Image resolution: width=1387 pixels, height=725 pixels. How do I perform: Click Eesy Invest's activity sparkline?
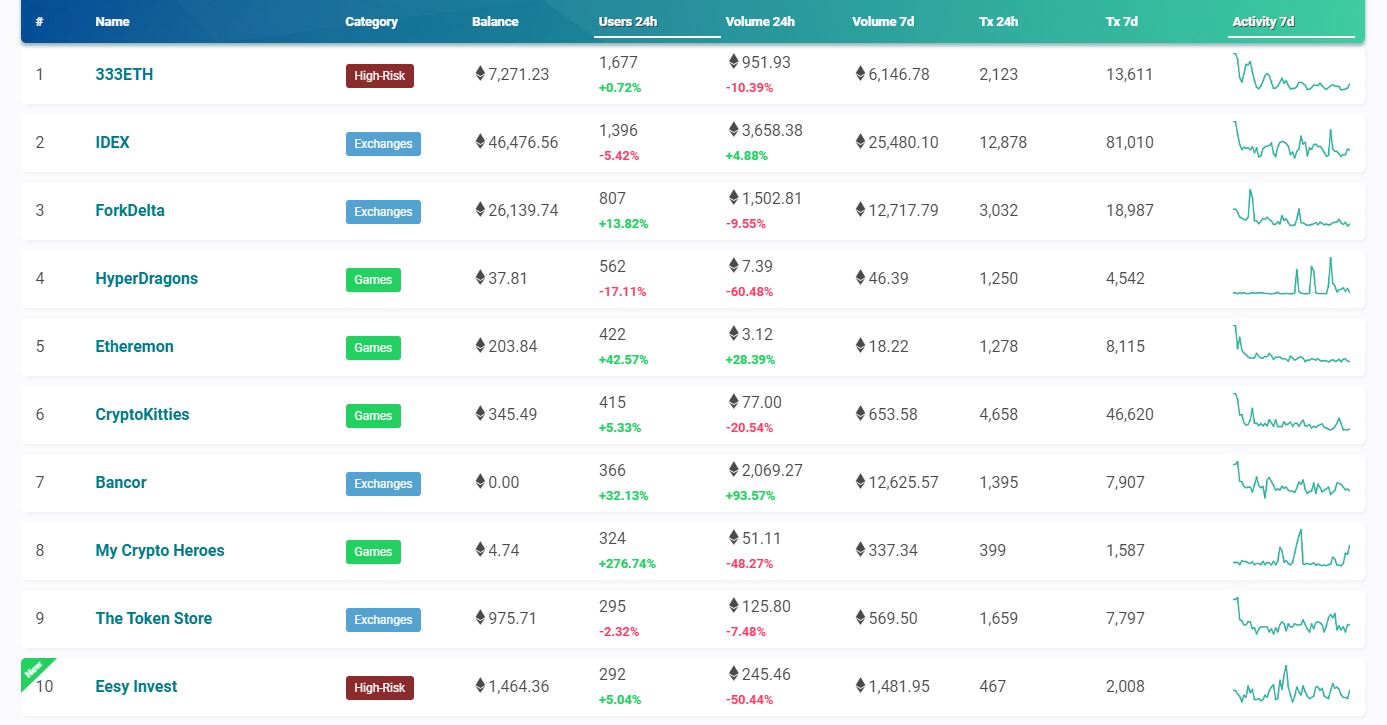[1292, 684]
